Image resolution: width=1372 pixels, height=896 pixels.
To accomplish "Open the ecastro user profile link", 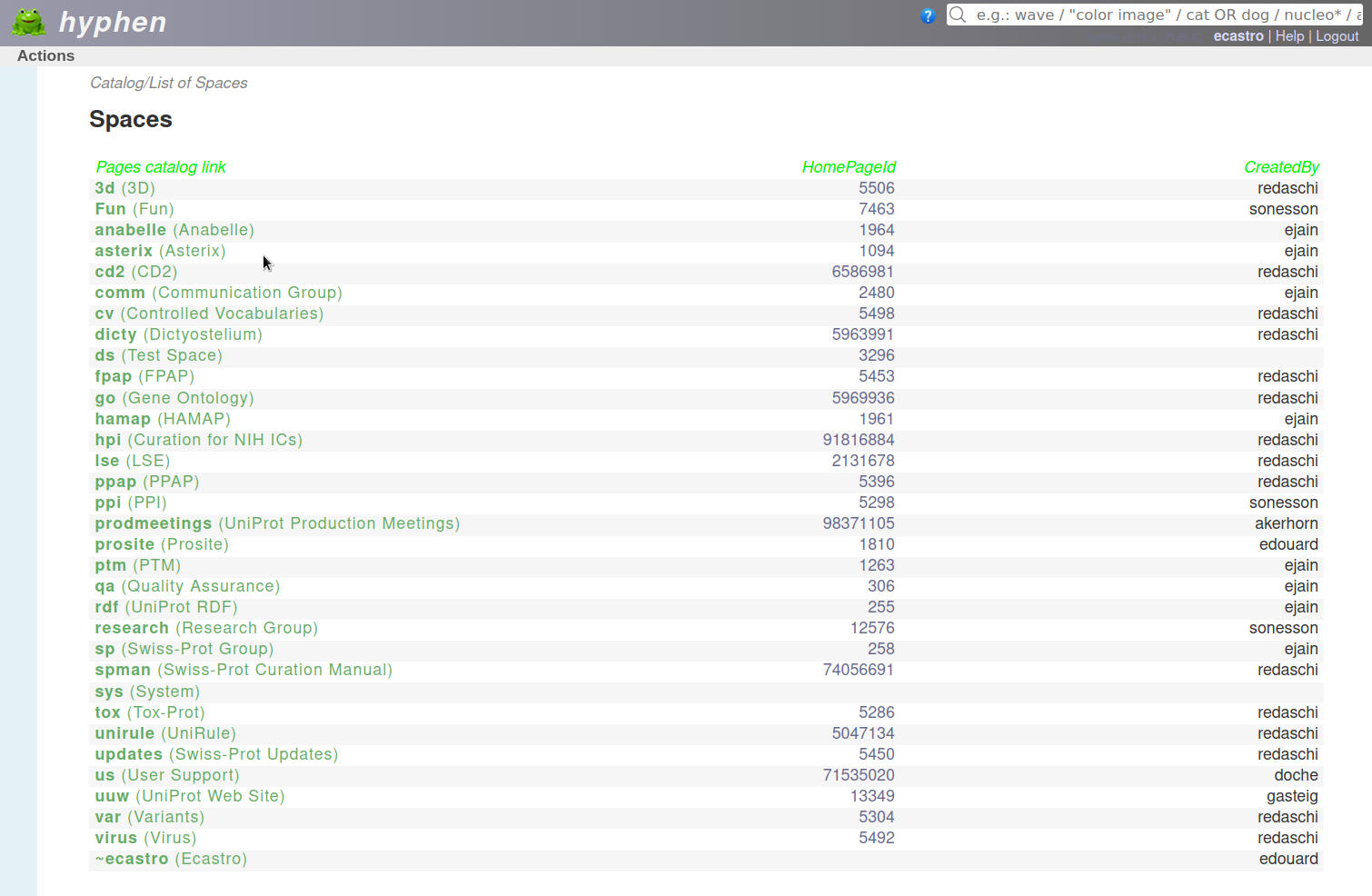I will click(x=1238, y=36).
